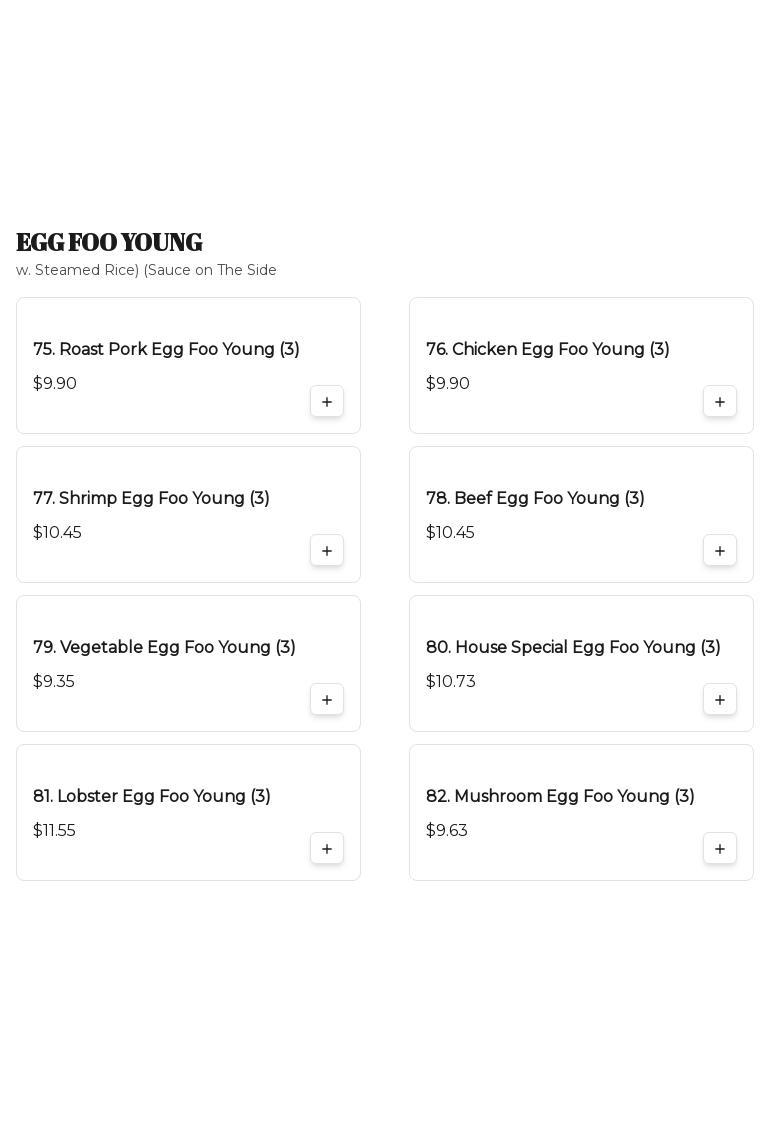The height and width of the screenshot is (1132, 770).
Task: View the 79. Vegetable Egg Foo Young item
Action: 164,647
